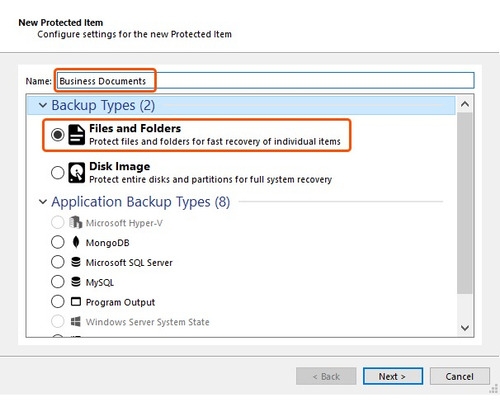Click the 'Program Output' label
The image size is (500, 413).
120,302
